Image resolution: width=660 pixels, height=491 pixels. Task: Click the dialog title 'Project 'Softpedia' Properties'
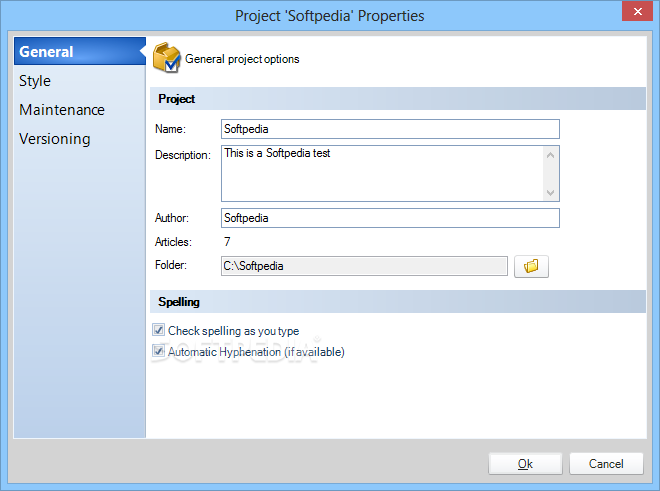point(330,16)
